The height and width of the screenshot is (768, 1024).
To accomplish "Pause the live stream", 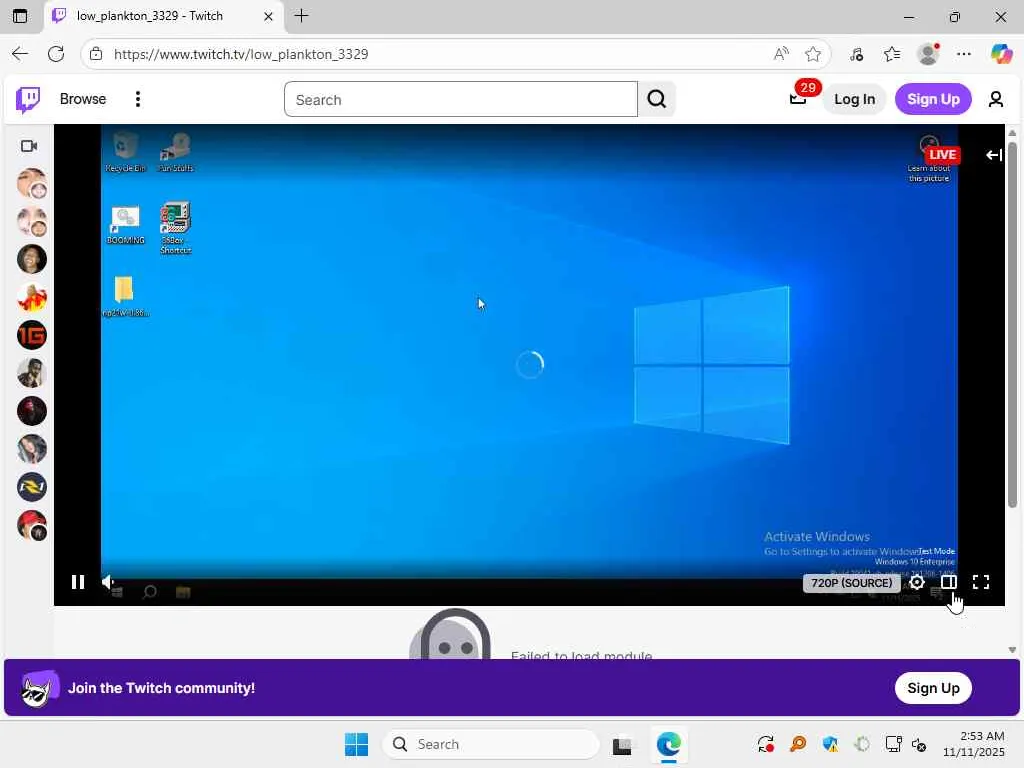I will 78,582.
